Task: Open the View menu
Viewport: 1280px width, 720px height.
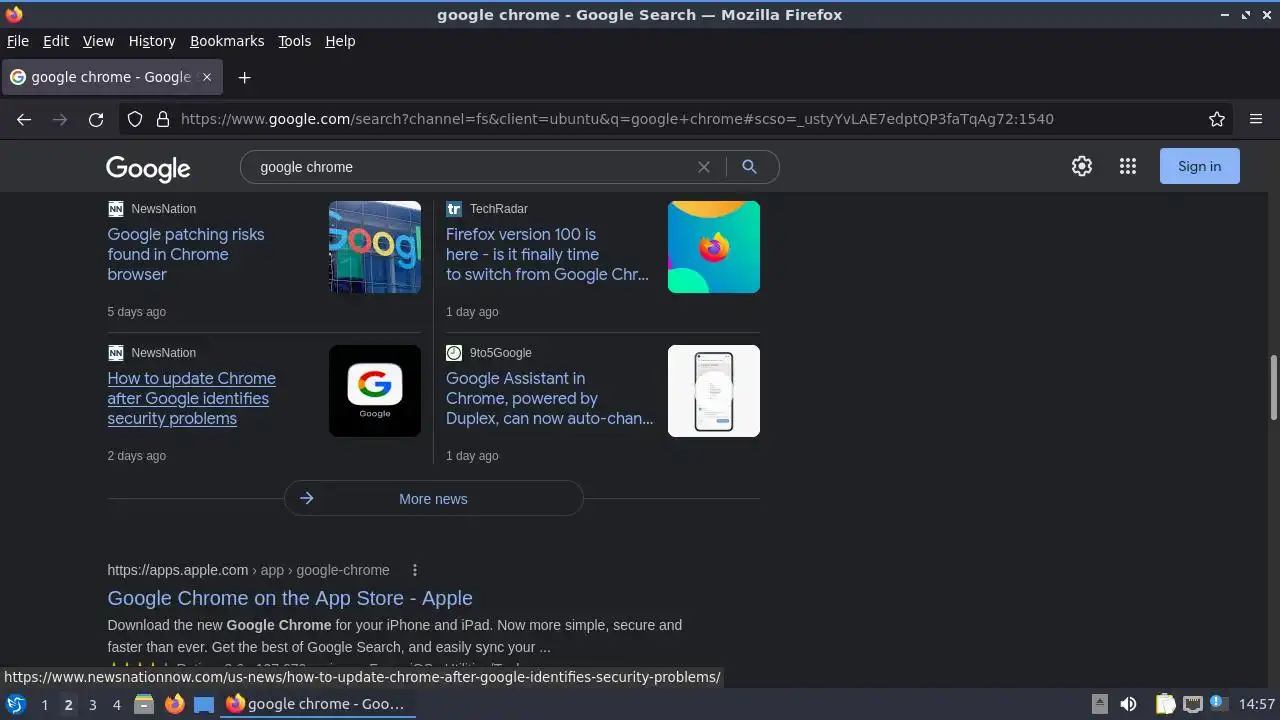Action: point(98,41)
